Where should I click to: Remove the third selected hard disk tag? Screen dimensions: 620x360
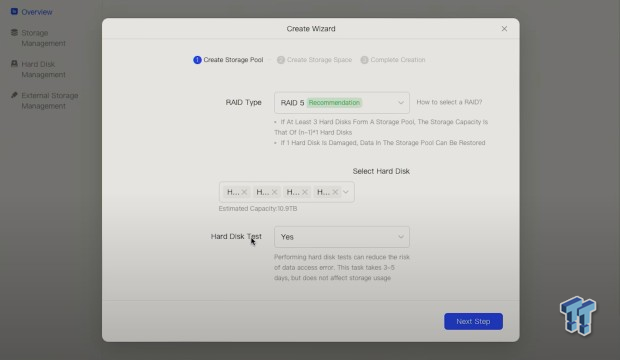coord(305,192)
